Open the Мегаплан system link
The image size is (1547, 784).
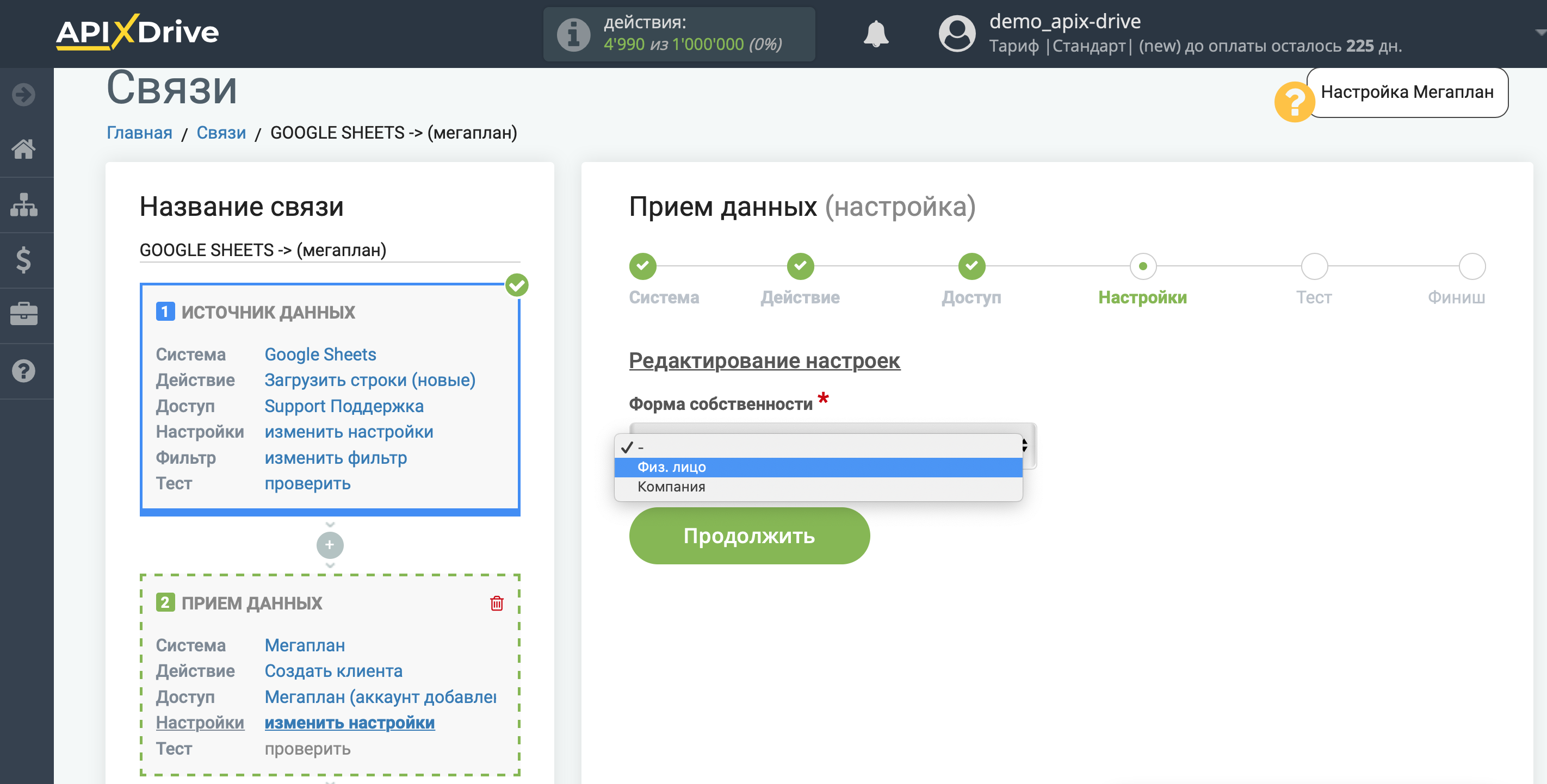(x=305, y=645)
